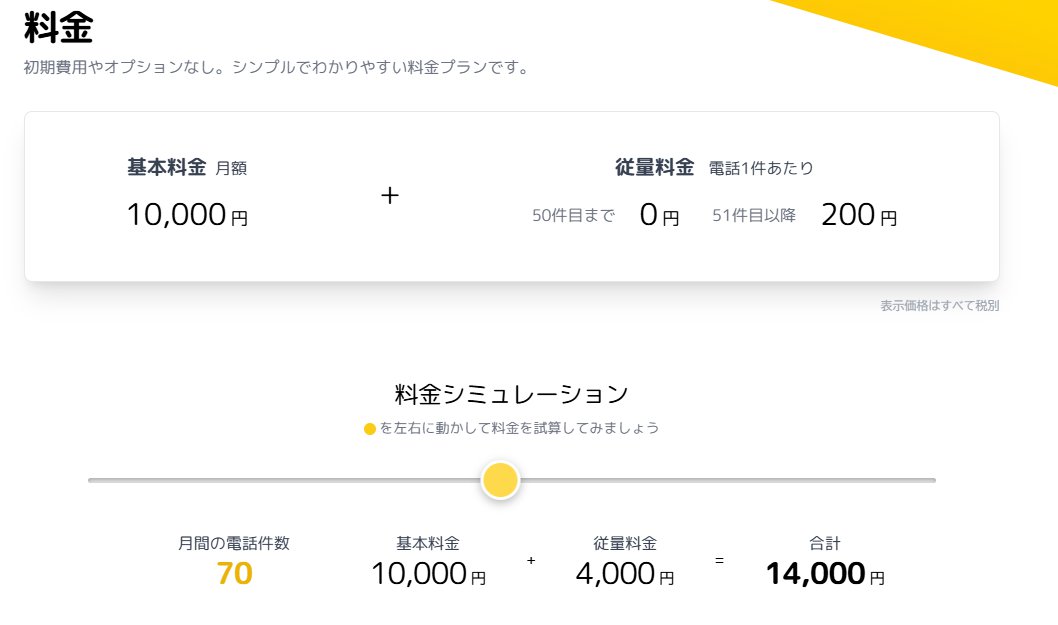Viewport: 1058px width, 625px height.
Task: Click the 51件目以降 200円 price
Action: [x=804, y=215]
